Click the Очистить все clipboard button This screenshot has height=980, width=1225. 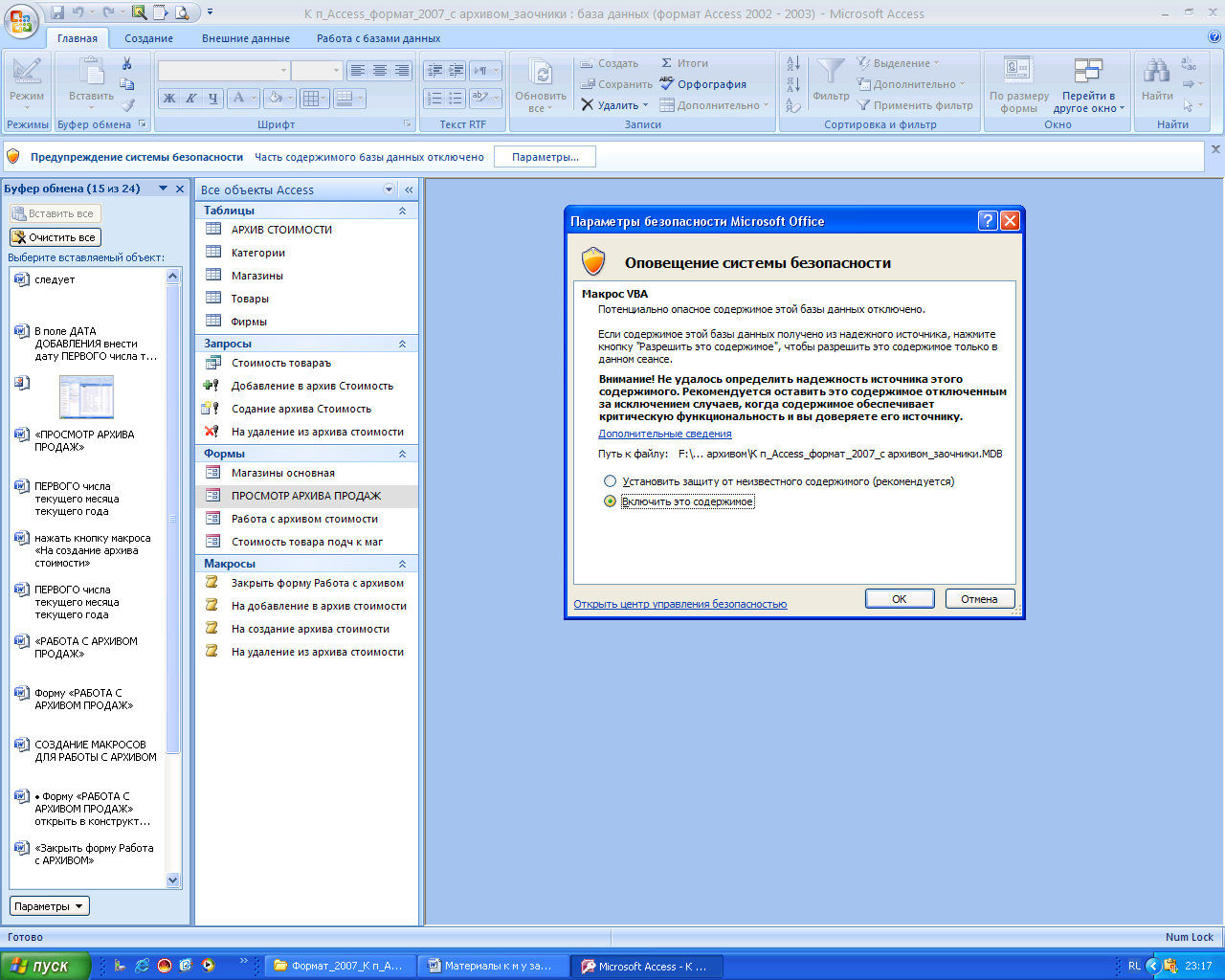tap(55, 237)
